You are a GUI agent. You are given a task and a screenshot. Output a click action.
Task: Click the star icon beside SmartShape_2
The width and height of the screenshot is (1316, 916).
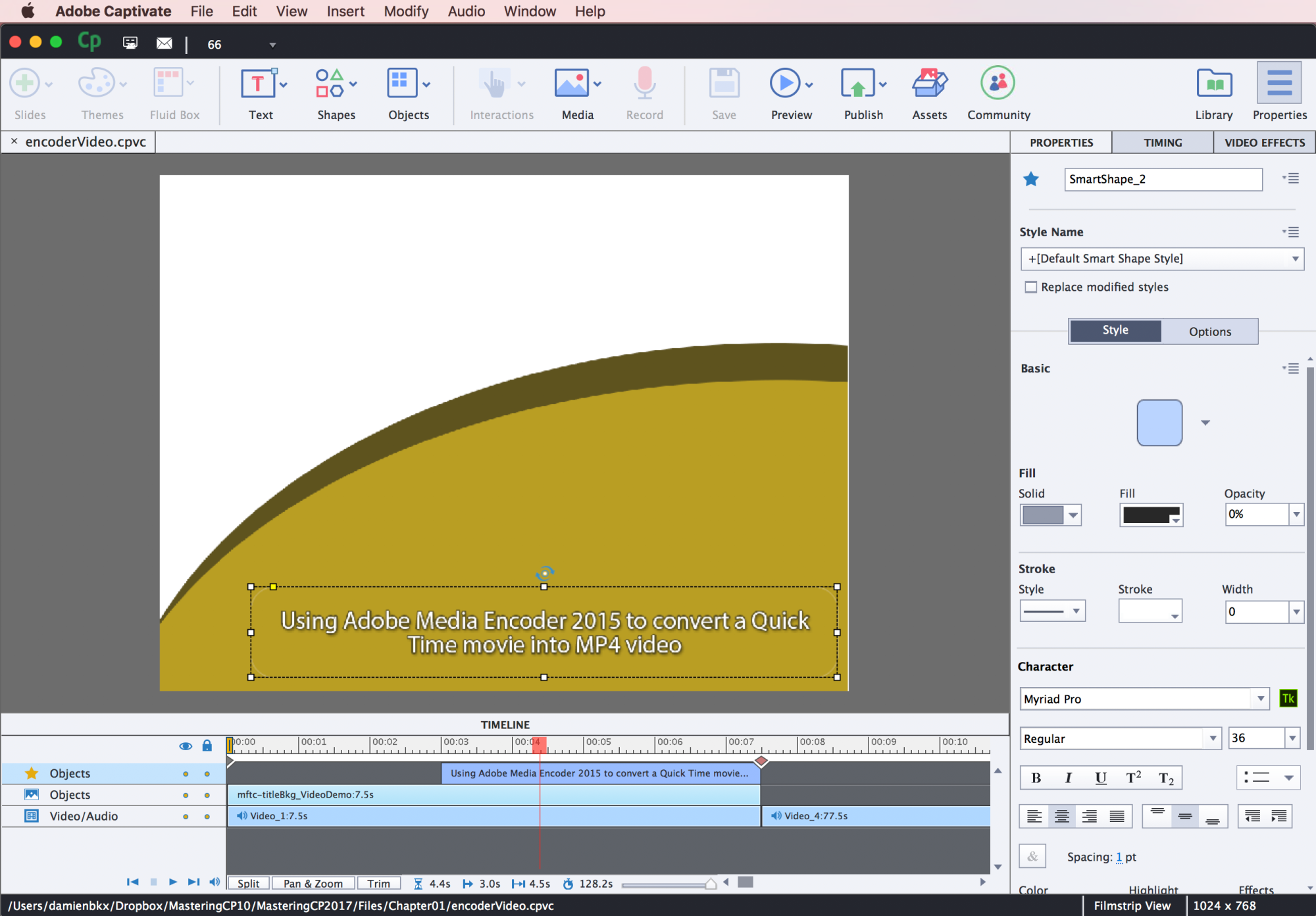coord(1031,179)
